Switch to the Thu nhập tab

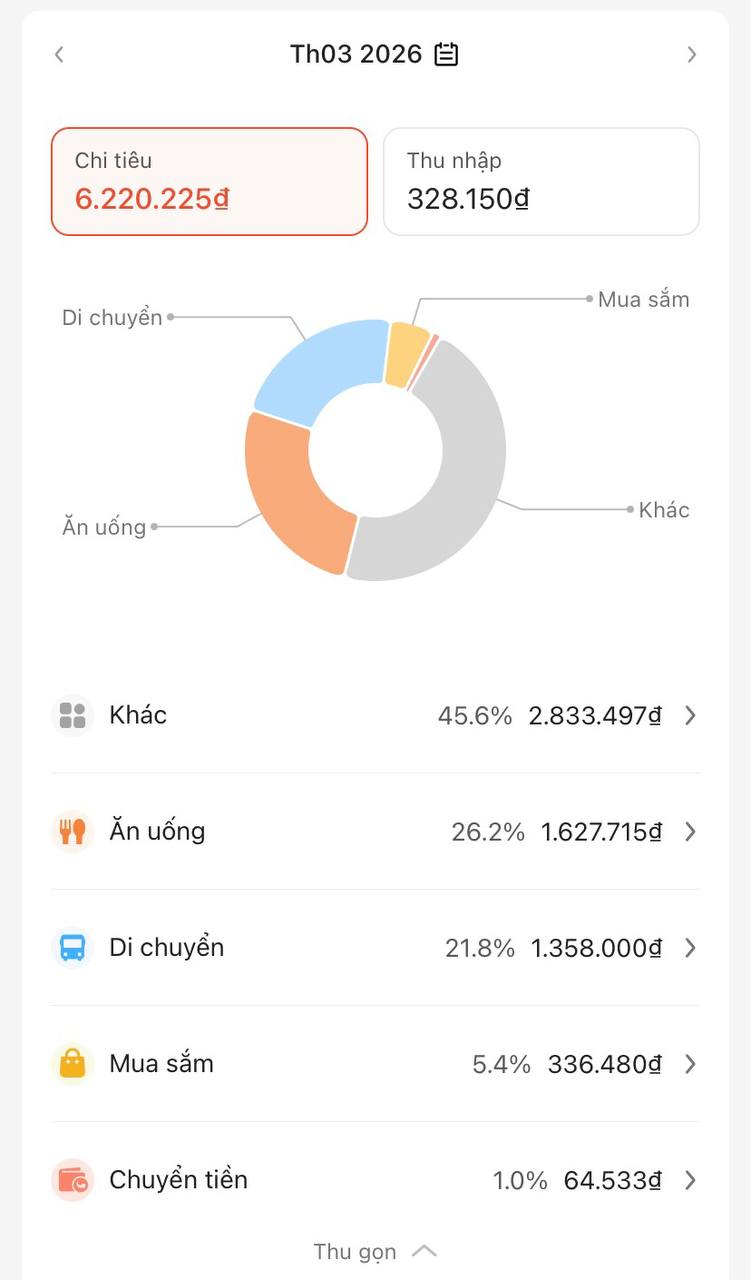(x=541, y=181)
